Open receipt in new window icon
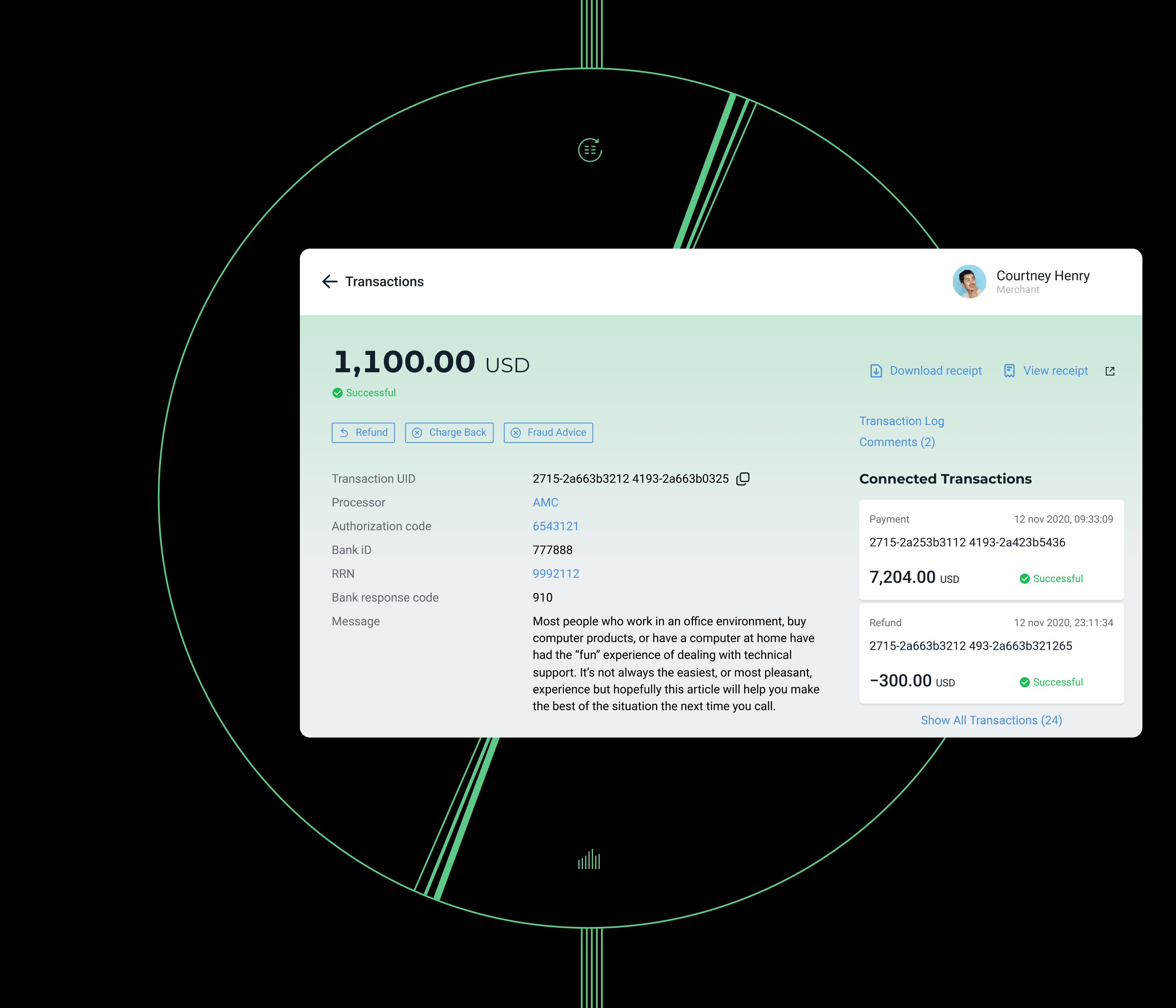Viewport: 1176px width, 1008px height. 1110,371
